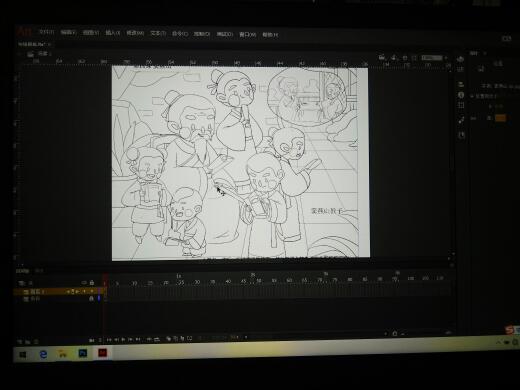520x390 pixels.
Task: Toggle the Onion Skin icon
Action: (x=168, y=339)
